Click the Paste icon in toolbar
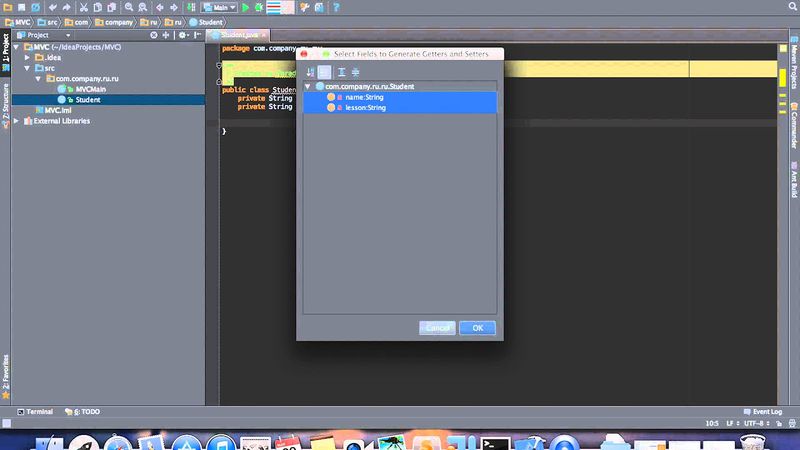This screenshot has width=800, height=450. 111,7
